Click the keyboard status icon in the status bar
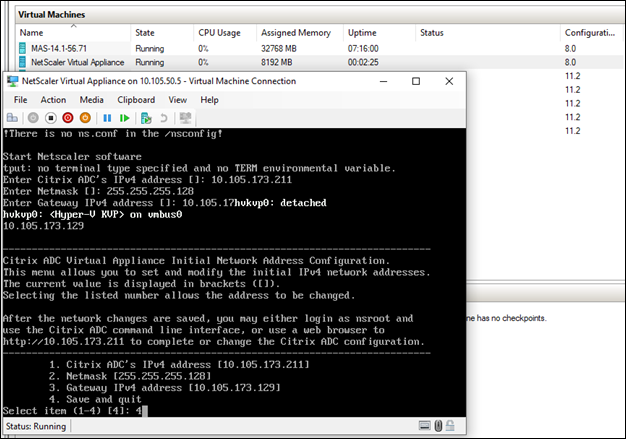The height and width of the screenshot is (439, 626). click(425, 426)
